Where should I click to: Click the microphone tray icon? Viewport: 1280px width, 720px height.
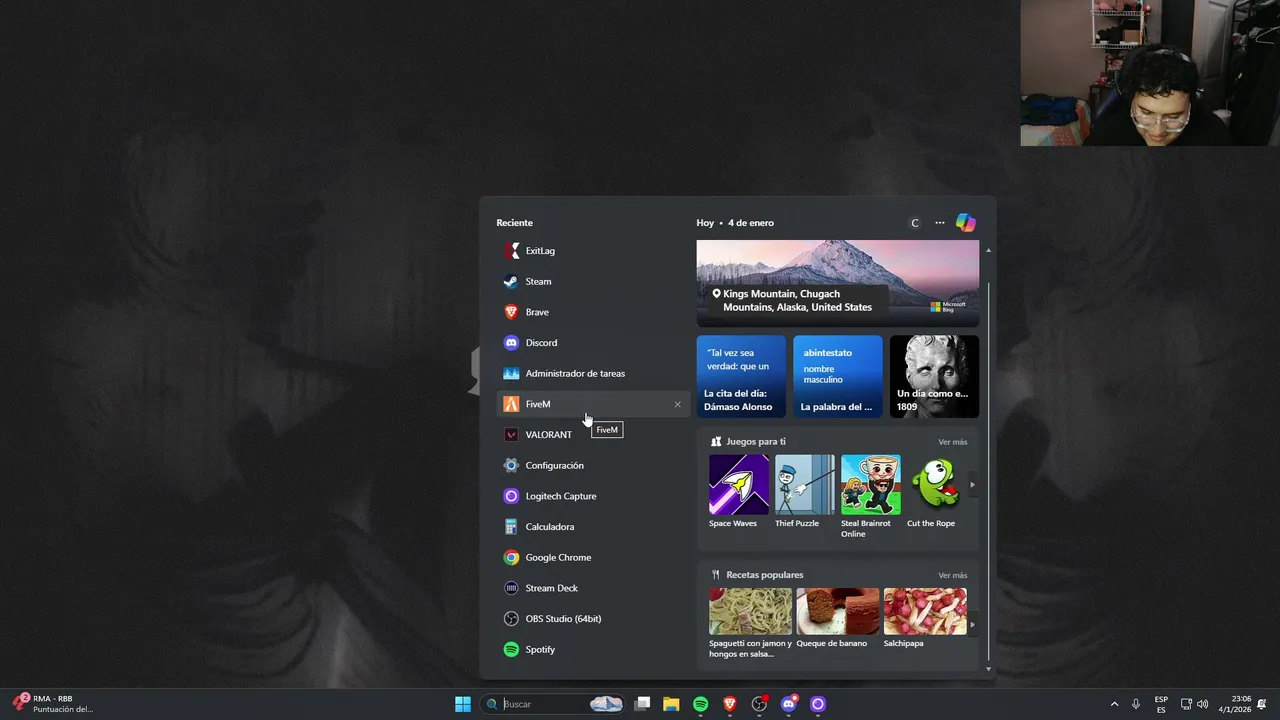pyautogui.click(x=1136, y=704)
